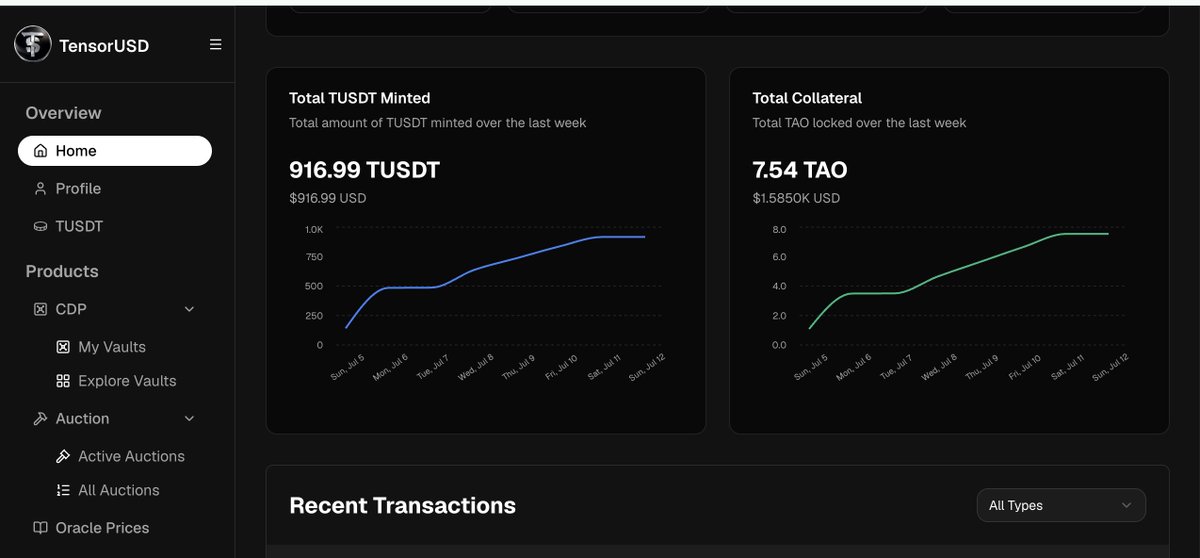Go to the Home page
The width and height of the screenshot is (1200, 558).
[115, 151]
